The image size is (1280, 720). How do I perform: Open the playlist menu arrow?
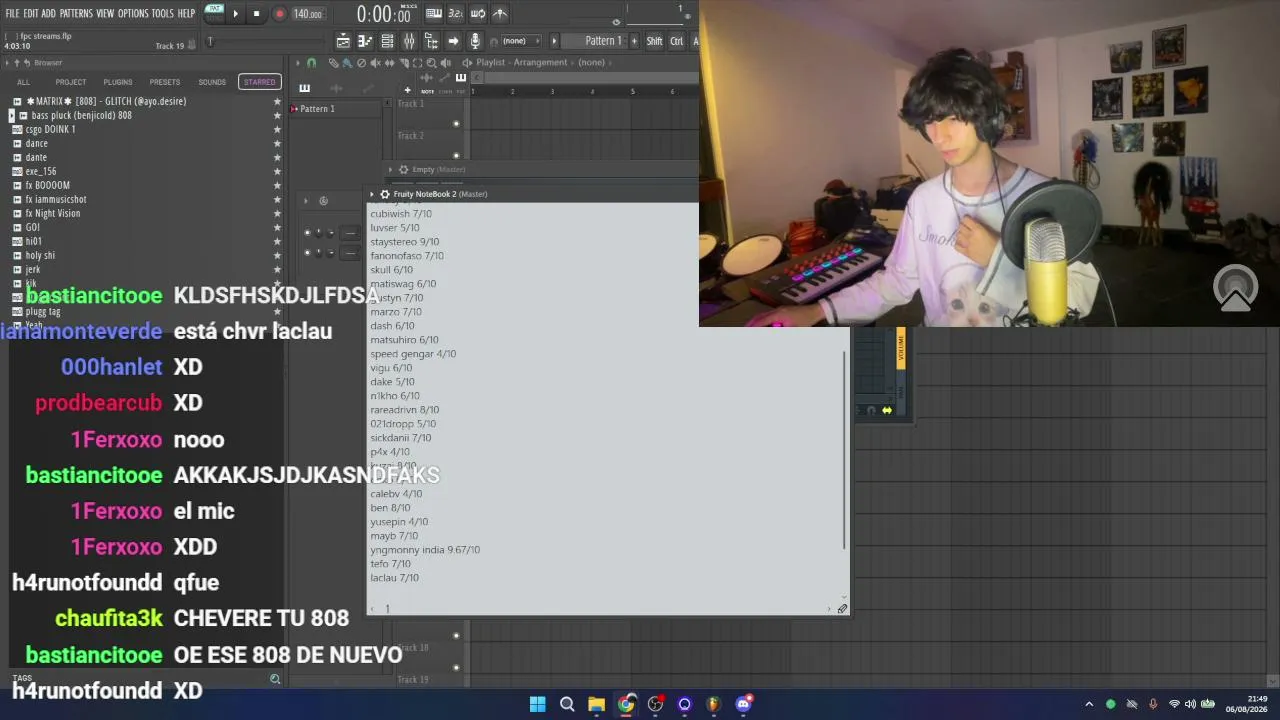[x=297, y=63]
